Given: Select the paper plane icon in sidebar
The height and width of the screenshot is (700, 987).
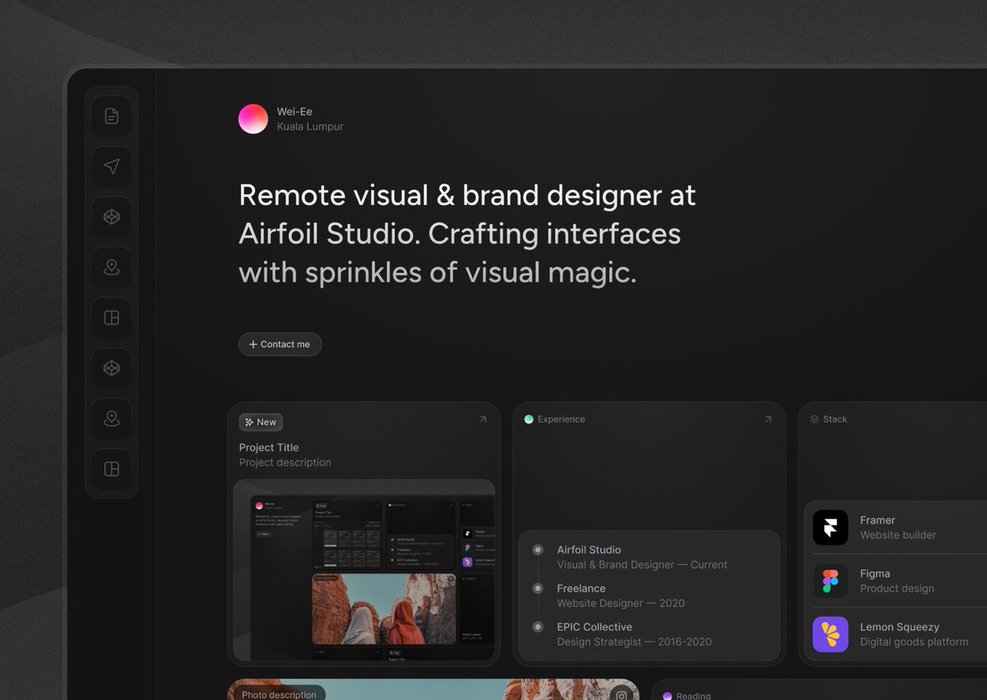Looking at the screenshot, I should click(x=111, y=166).
